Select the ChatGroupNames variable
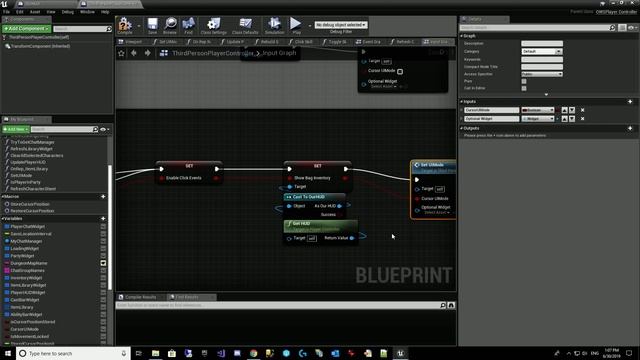This screenshot has height=360, width=640. 27,271
